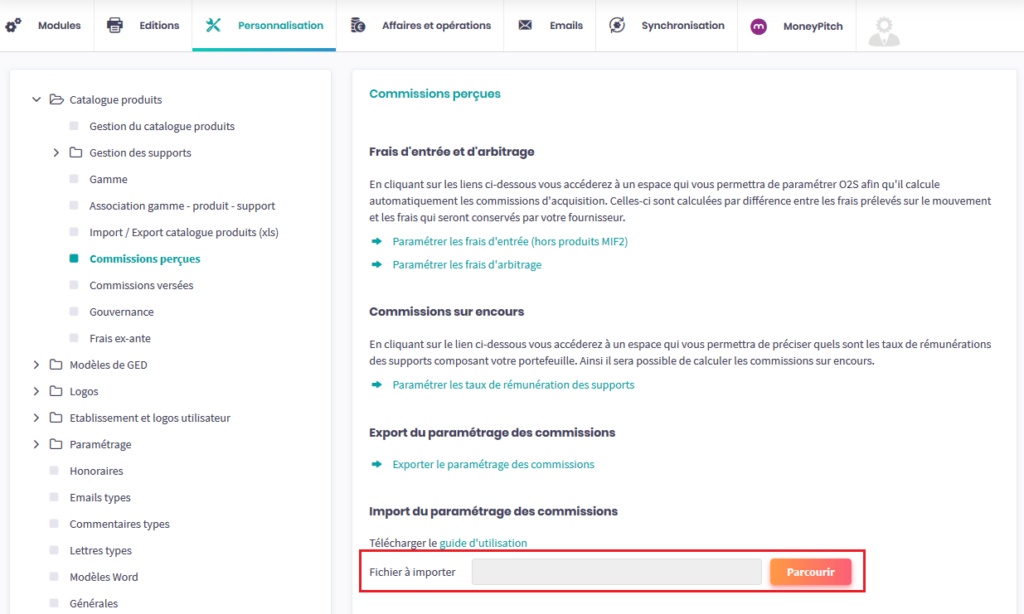This screenshot has width=1024, height=614.
Task: Click Exporter le paramétrage des commissions
Action: pos(493,464)
